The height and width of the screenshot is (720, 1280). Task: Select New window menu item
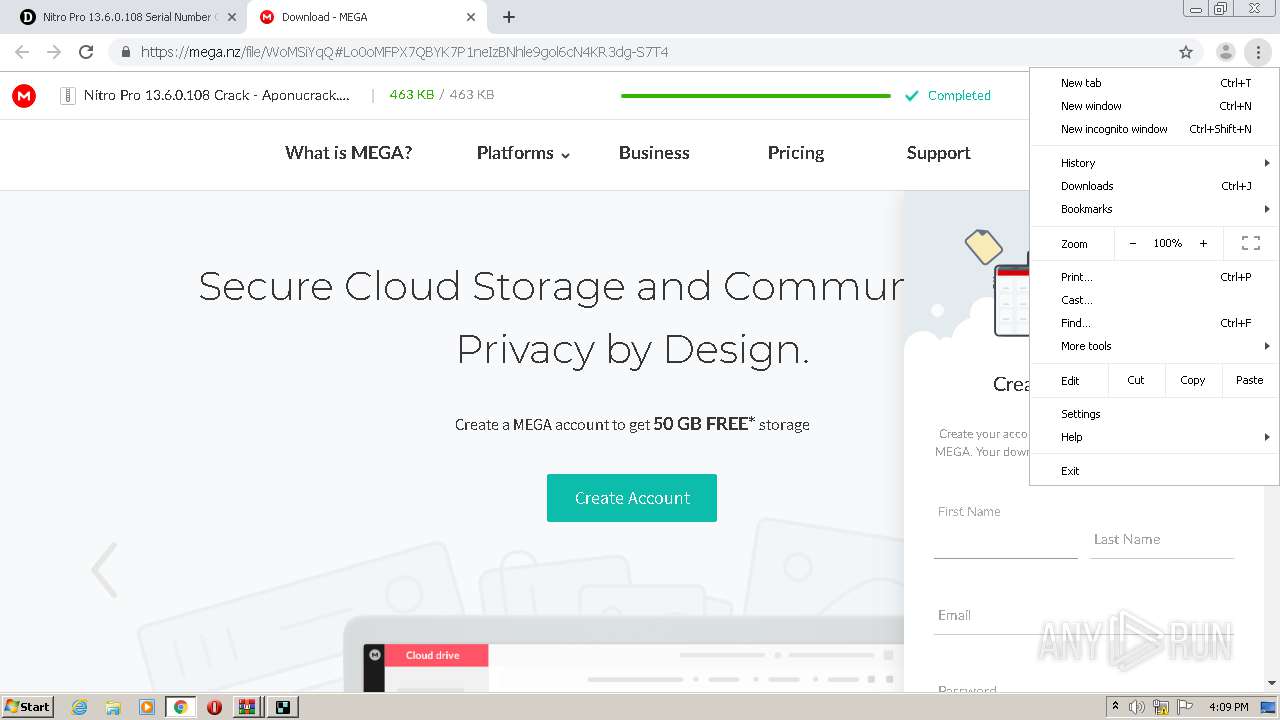click(1154, 106)
